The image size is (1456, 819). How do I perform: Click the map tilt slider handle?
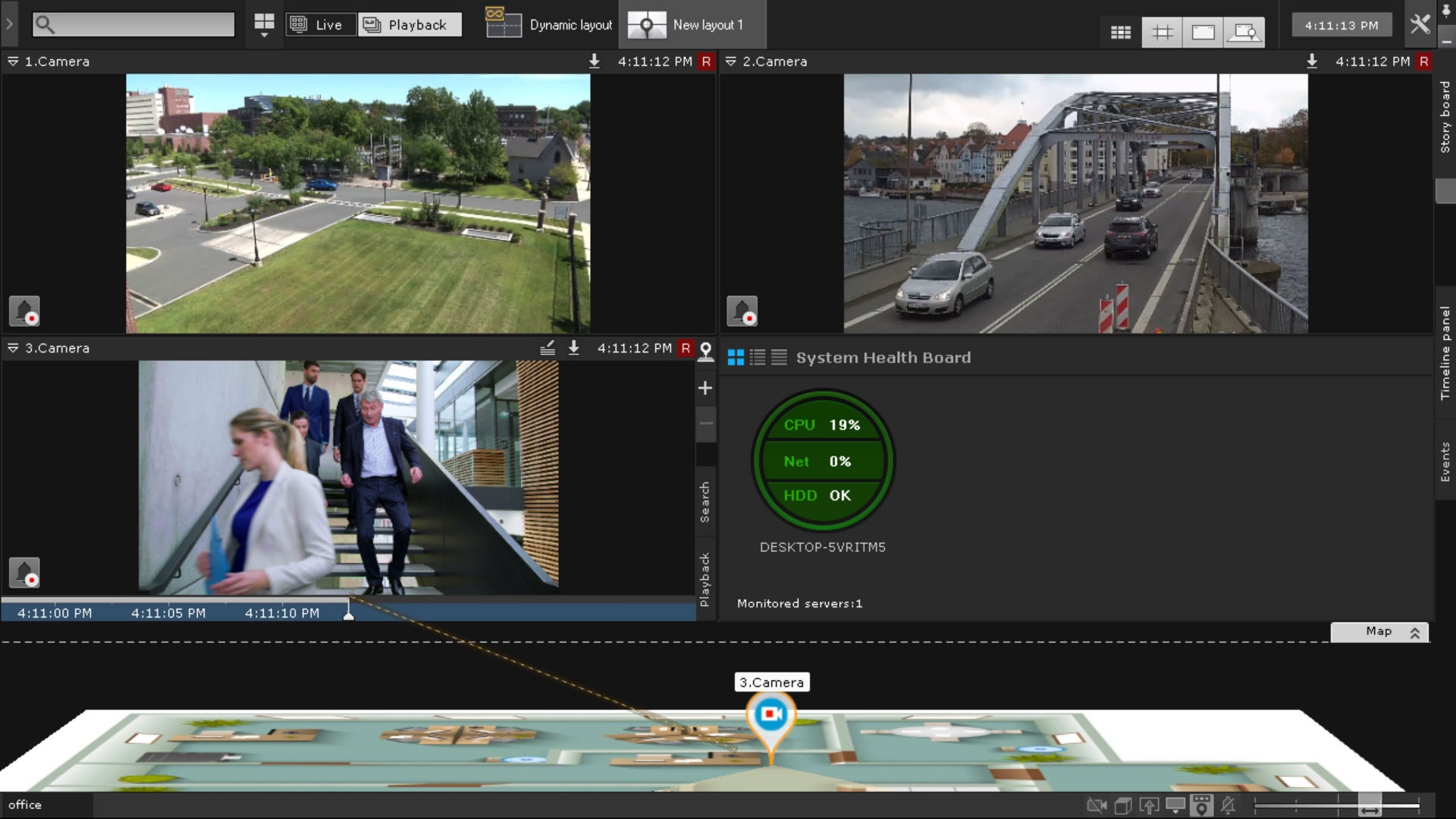click(x=1369, y=805)
